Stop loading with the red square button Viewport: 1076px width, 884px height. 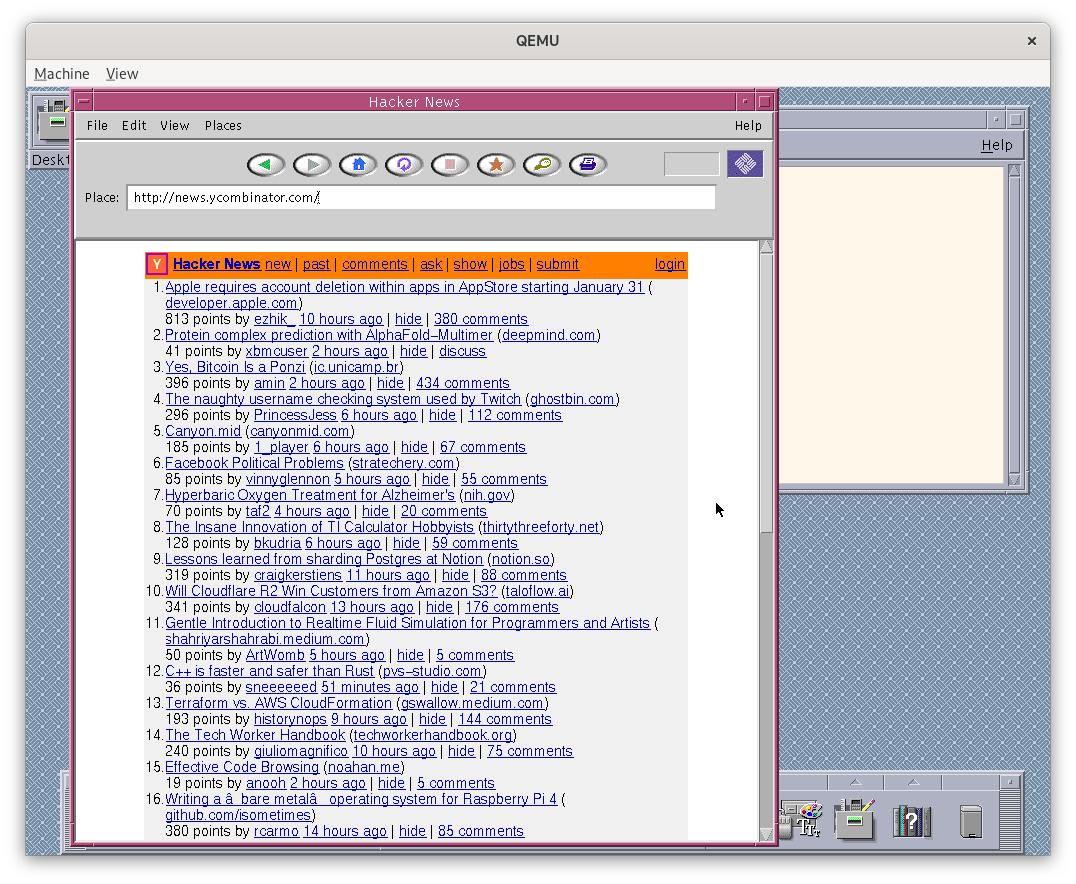[x=449, y=165]
